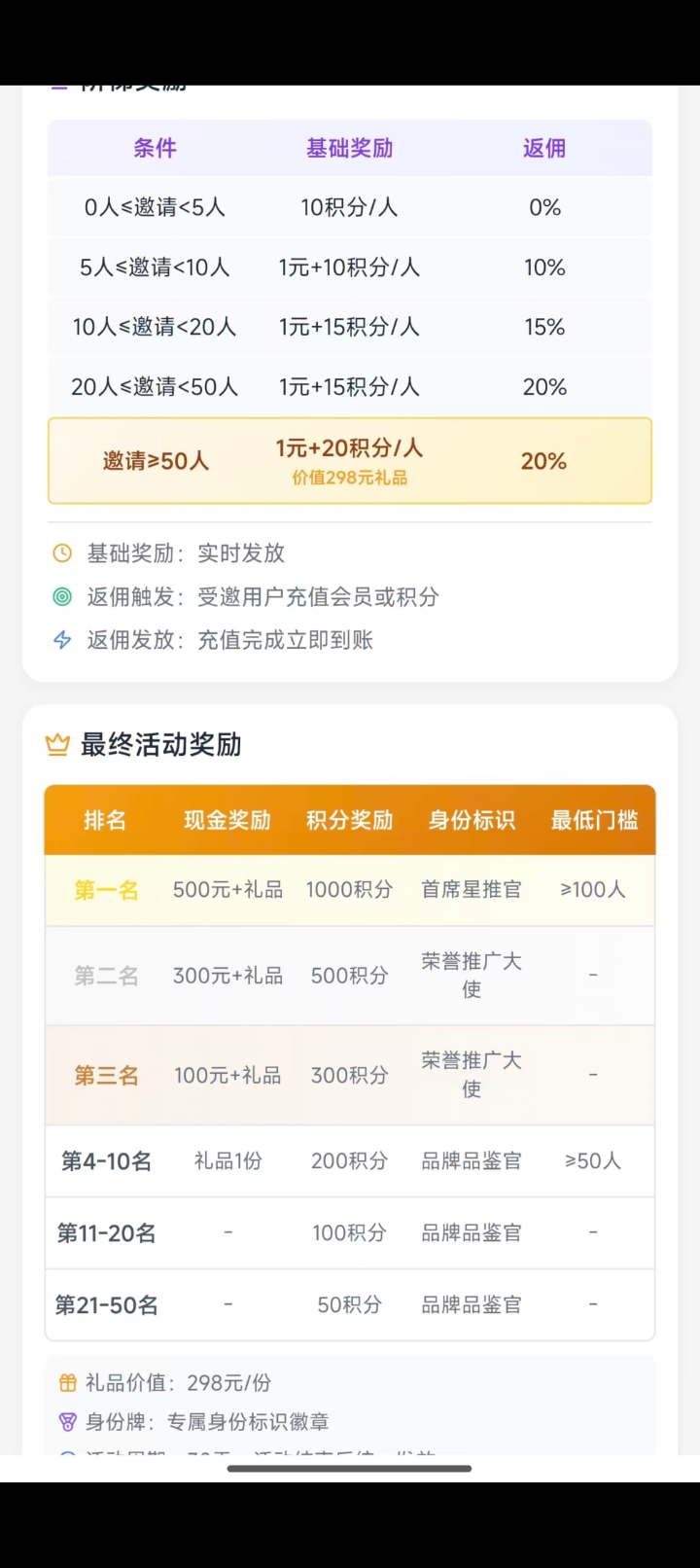Click the clock icon beside 基础奖励
This screenshot has height=1568, width=700.
pyautogui.click(x=62, y=553)
